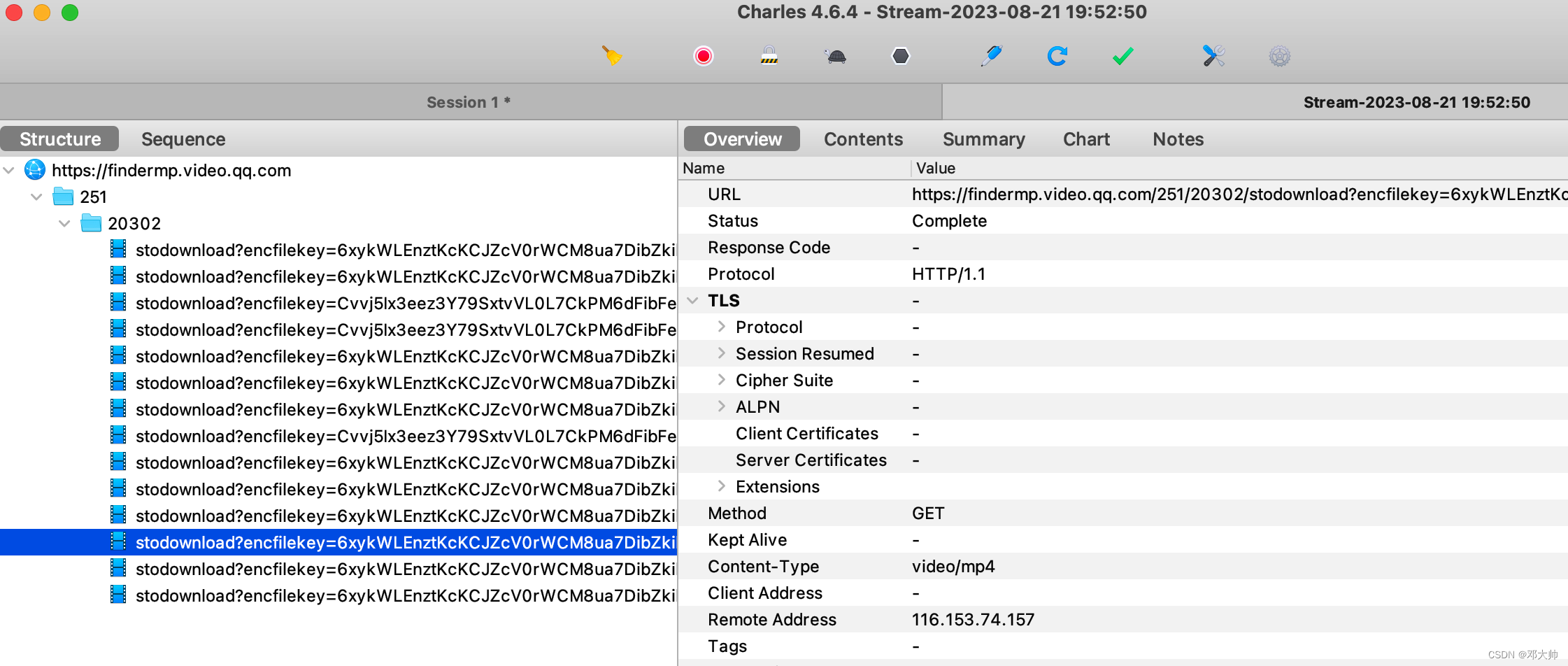Expand the Extensions row
Image resolution: width=1568 pixels, height=666 pixels.
pos(721,486)
